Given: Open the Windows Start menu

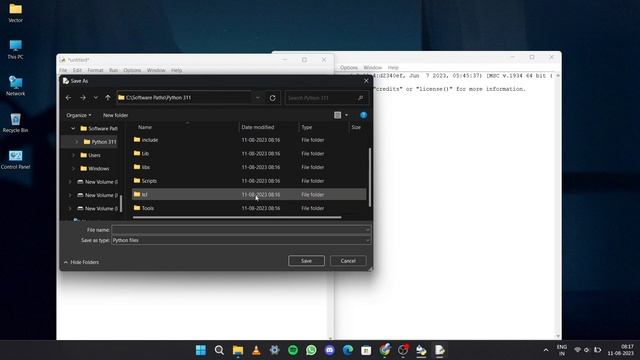Looking at the screenshot, I should [201, 350].
